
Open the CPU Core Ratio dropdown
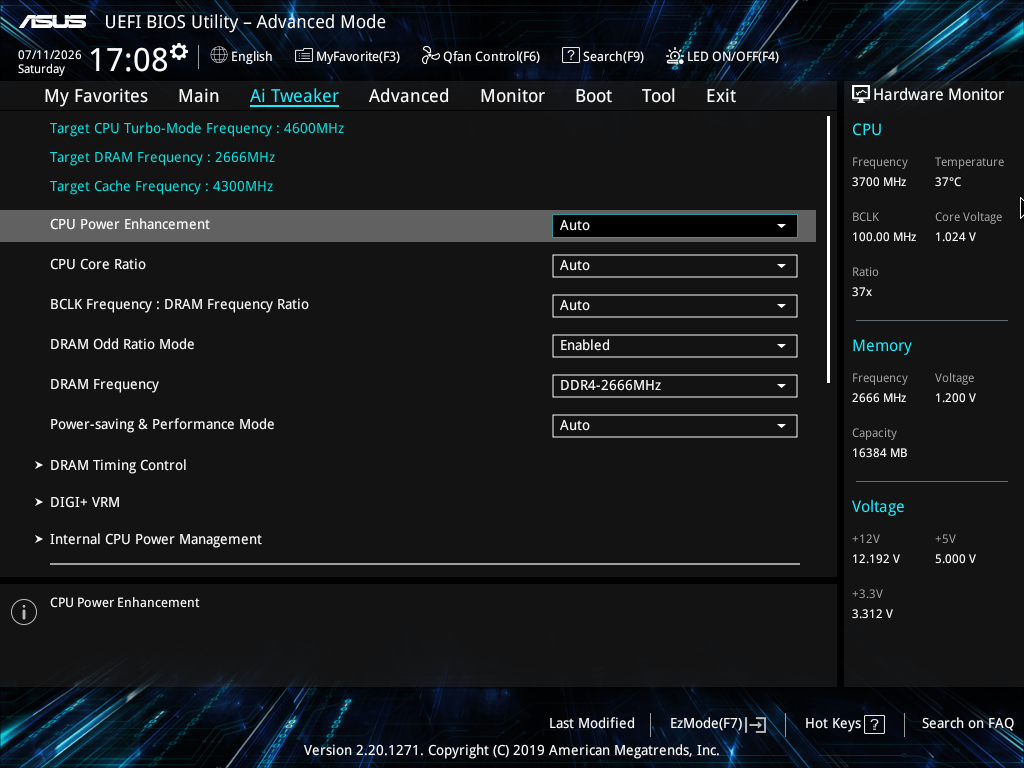click(x=675, y=266)
